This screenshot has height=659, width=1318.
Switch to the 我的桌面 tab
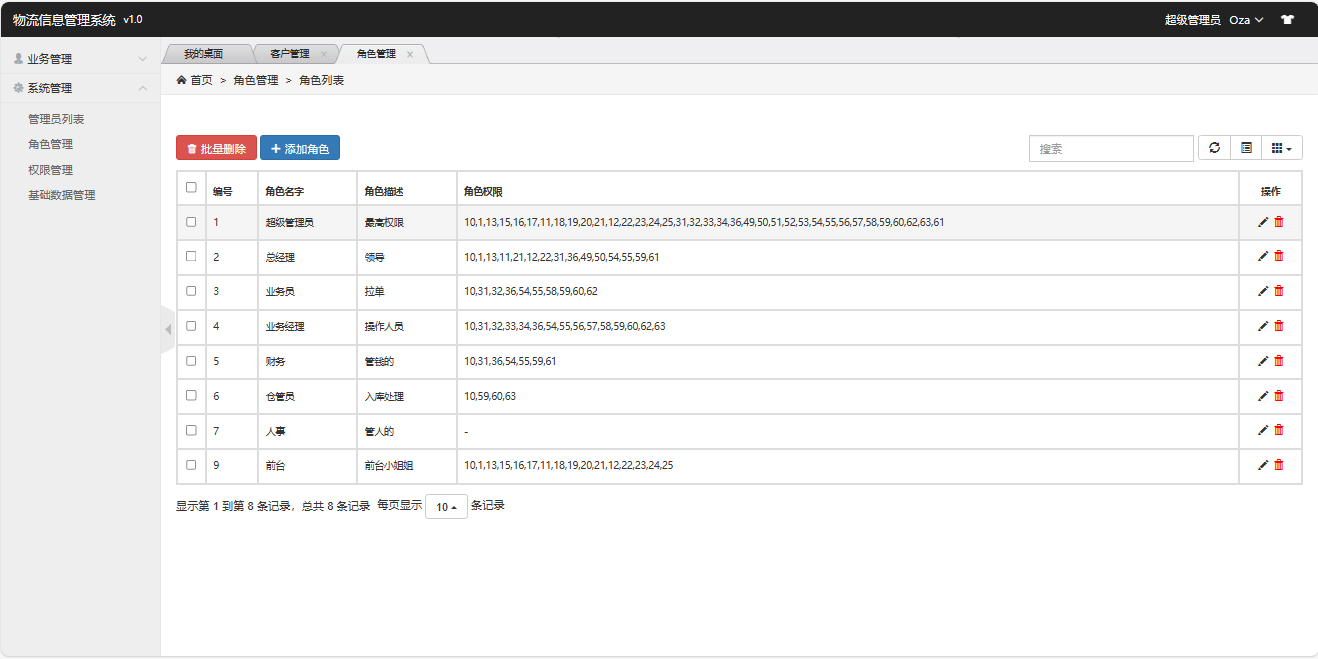[x=203, y=54]
